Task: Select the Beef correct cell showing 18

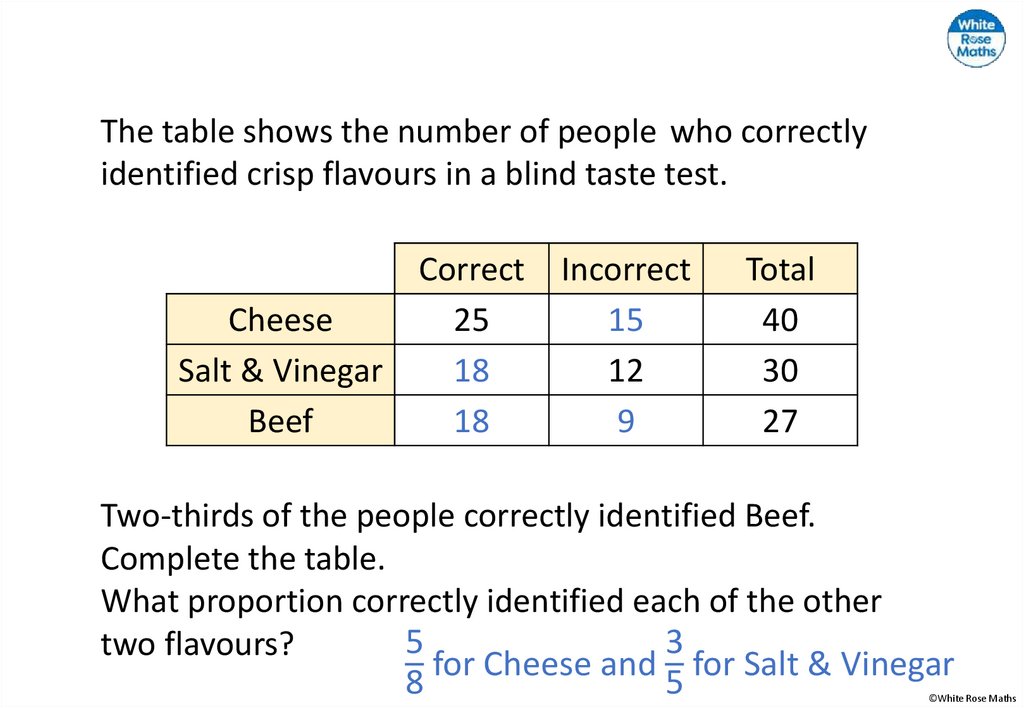Action: click(471, 421)
